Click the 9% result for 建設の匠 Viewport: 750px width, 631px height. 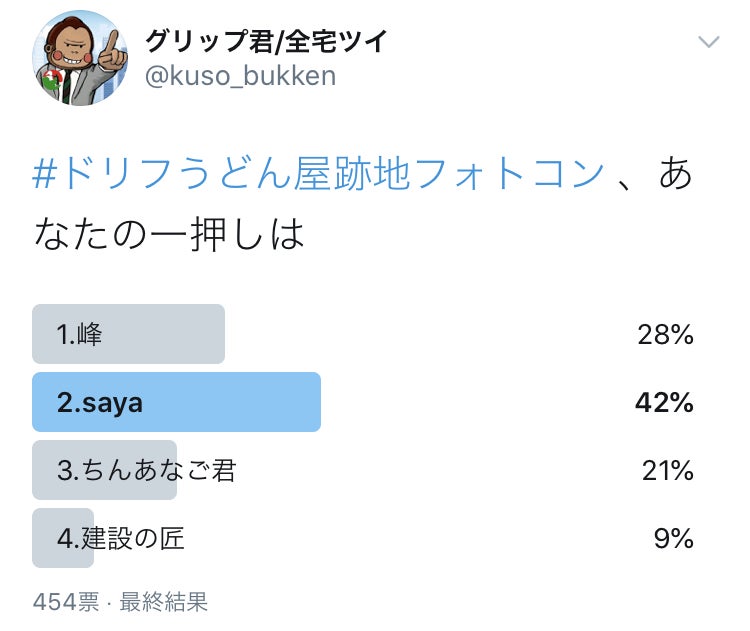click(x=673, y=538)
